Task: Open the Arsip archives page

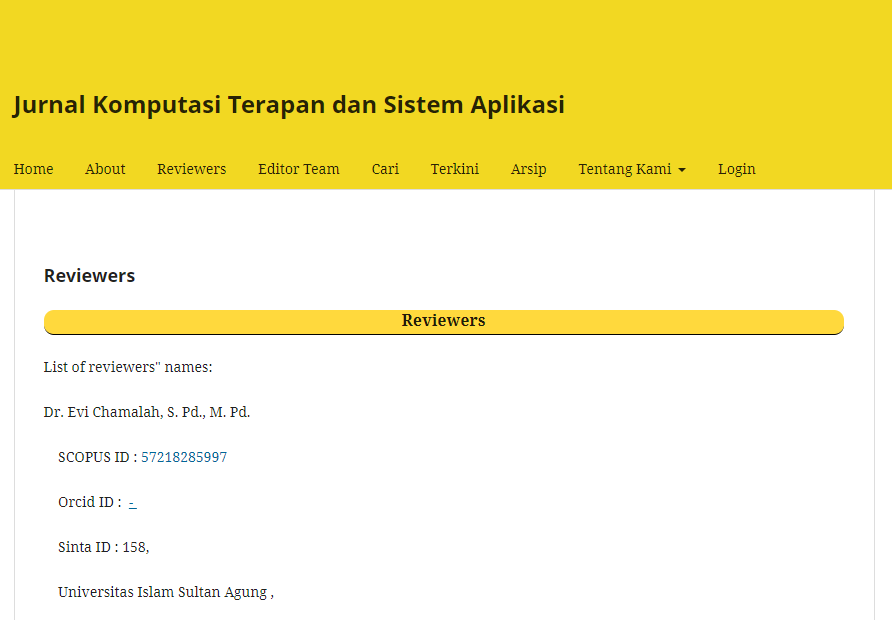Action: click(x=528, y=169)
